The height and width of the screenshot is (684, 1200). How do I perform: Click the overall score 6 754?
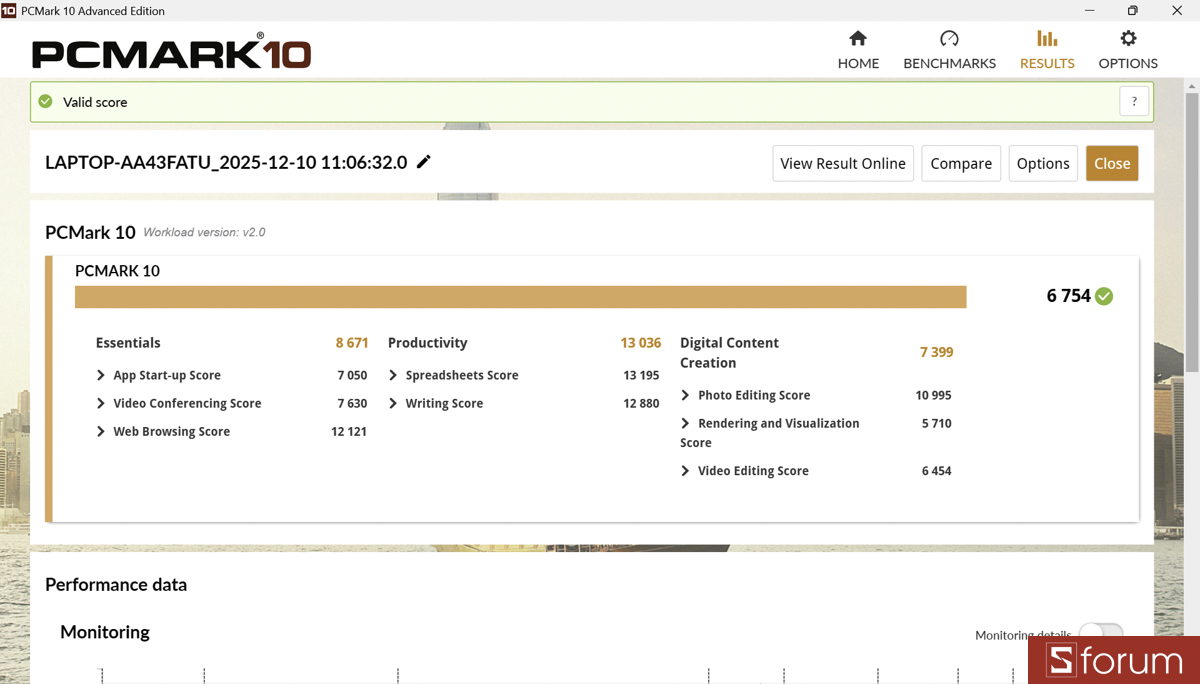click(1068, 296)
